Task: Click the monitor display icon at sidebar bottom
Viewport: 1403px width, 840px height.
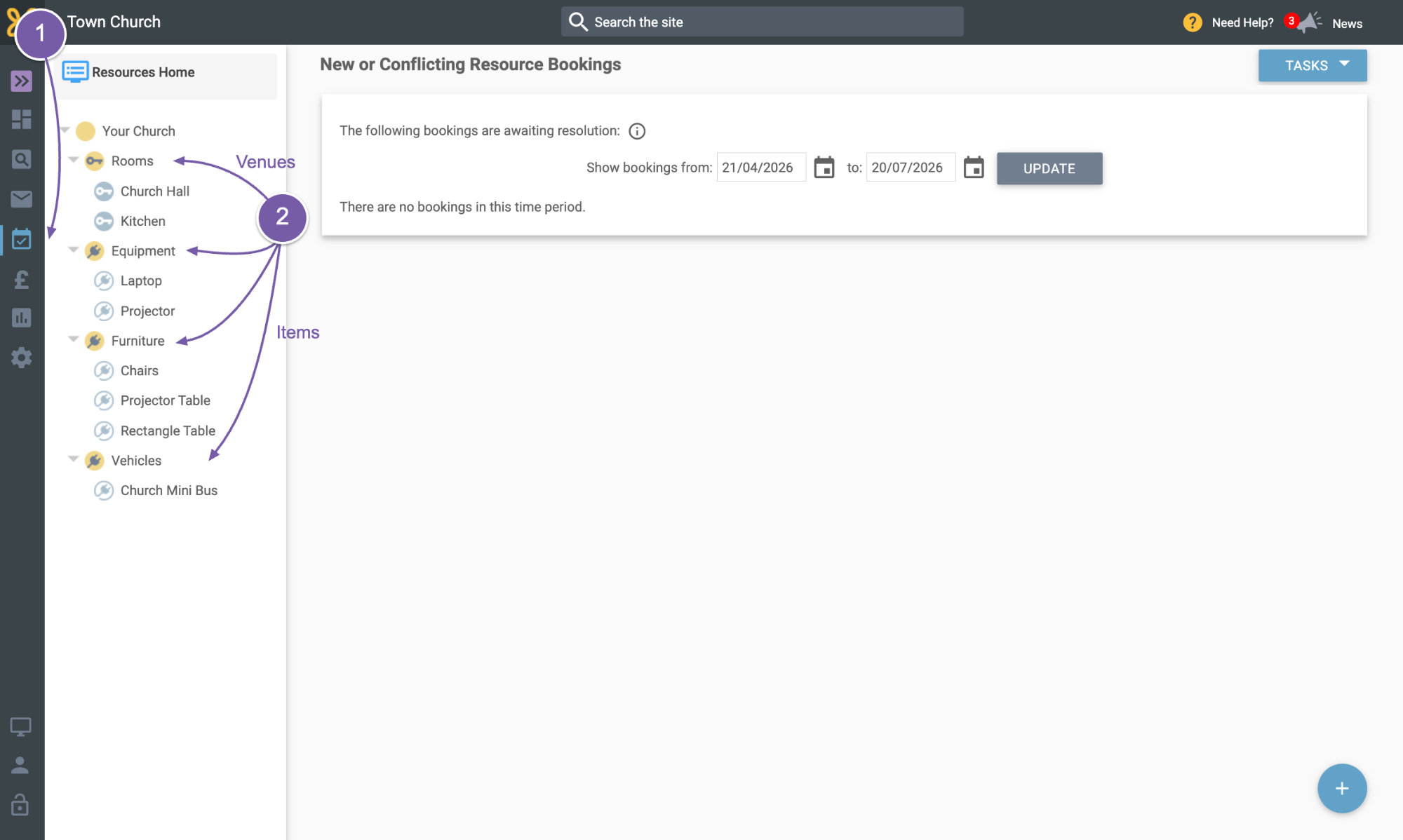Action: [20, 727]
